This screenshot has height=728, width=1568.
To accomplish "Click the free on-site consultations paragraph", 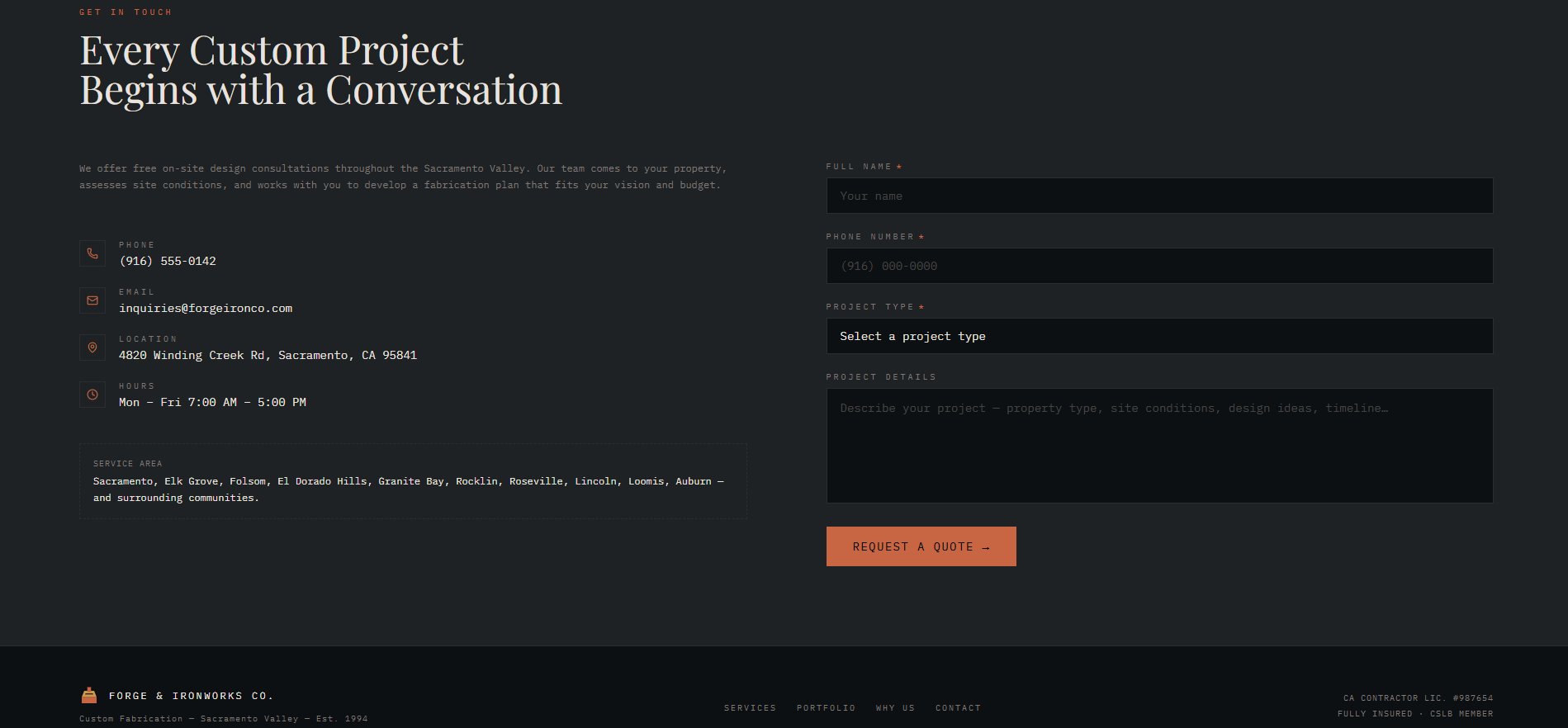I will coord(403,177).
